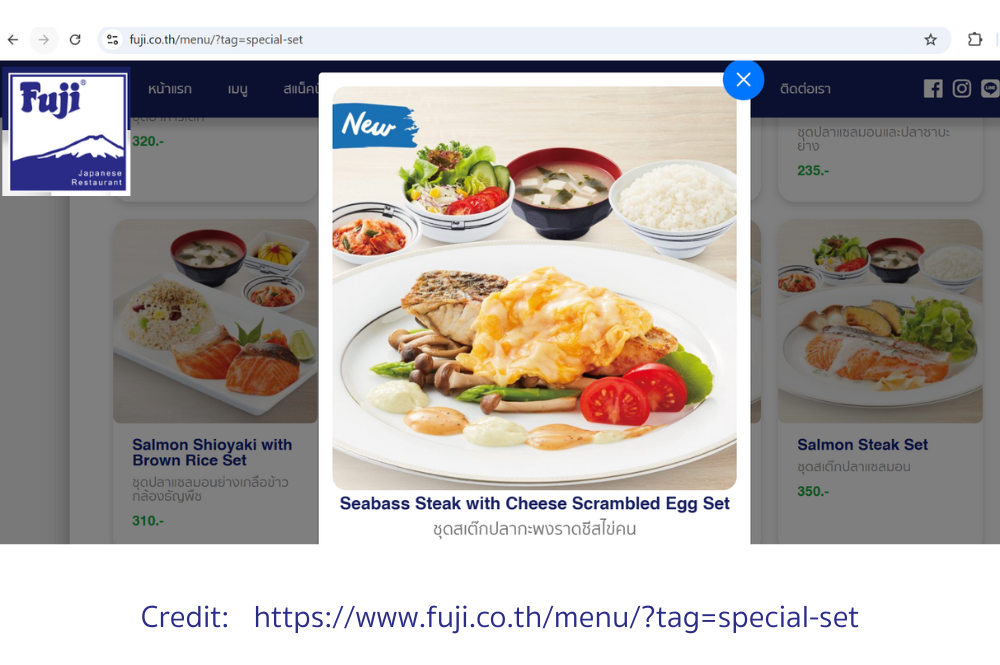Click the Fuji Japanese Restaurant logo
Viewport: 1000px width, 665px height.
pos(67,131)
